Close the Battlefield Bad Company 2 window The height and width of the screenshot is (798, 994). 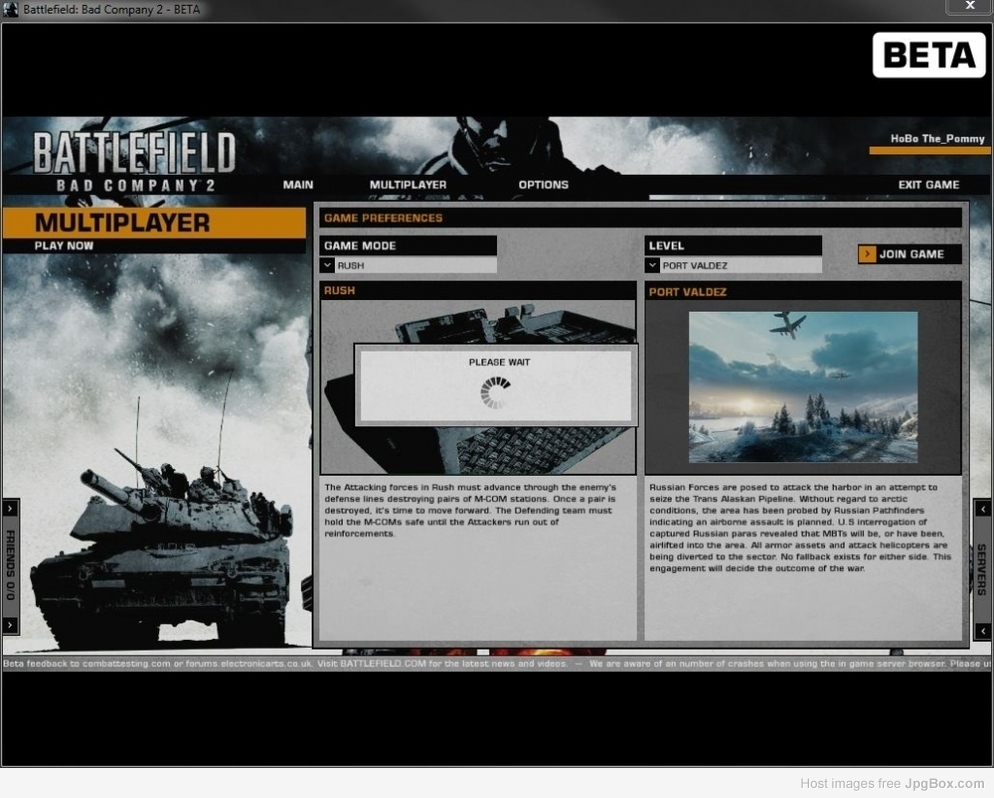(969, 6)
